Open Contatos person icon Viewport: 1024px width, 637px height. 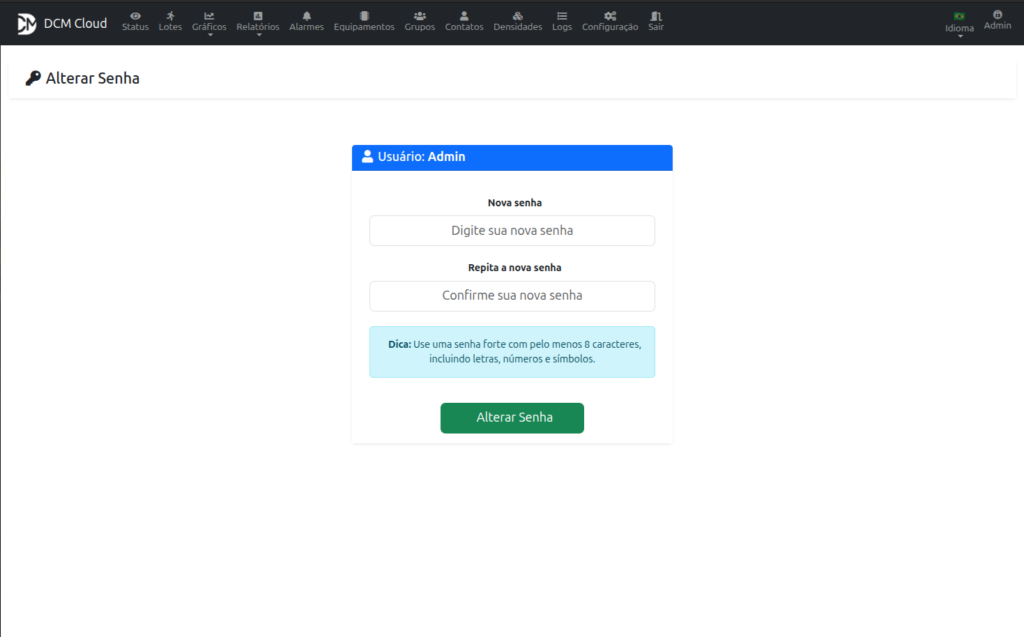464,16
